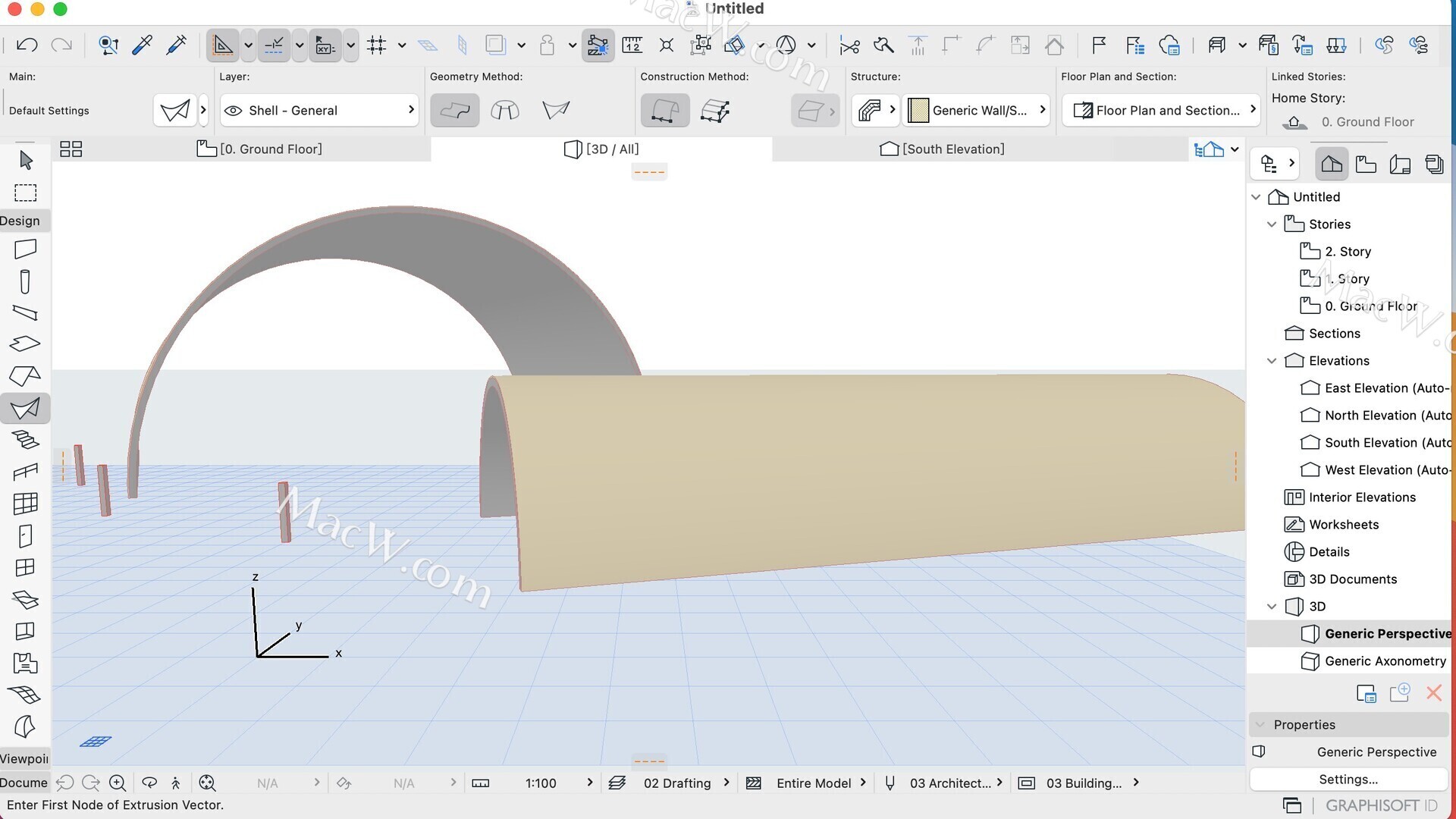Select Worksheets in navigator tree
The image size is (1456, 819).
pos(1344,525)
